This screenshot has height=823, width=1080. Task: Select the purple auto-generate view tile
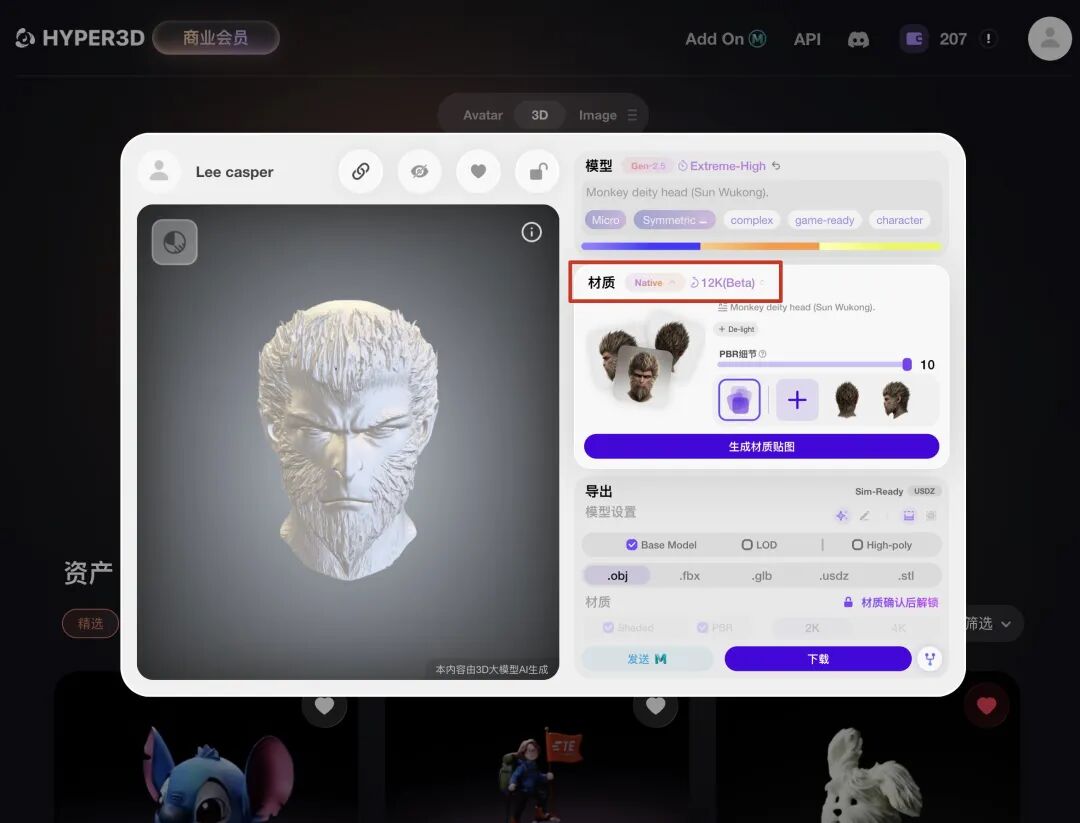739,399
